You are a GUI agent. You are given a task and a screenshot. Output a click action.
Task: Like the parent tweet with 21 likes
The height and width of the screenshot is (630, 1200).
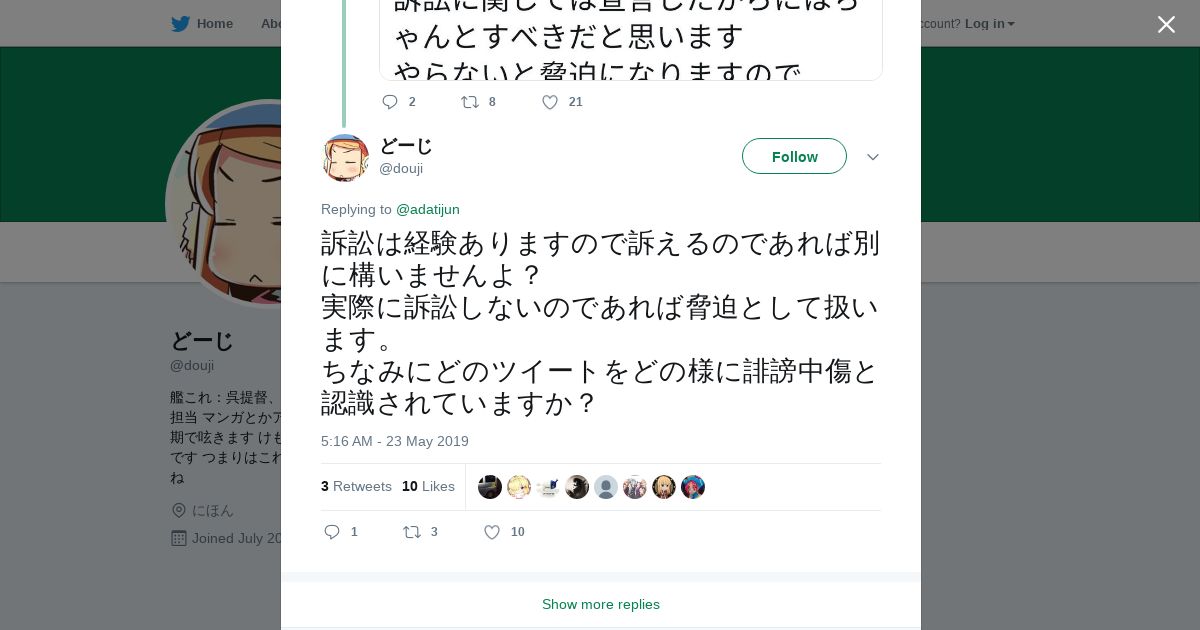click(x=550, y=102)
